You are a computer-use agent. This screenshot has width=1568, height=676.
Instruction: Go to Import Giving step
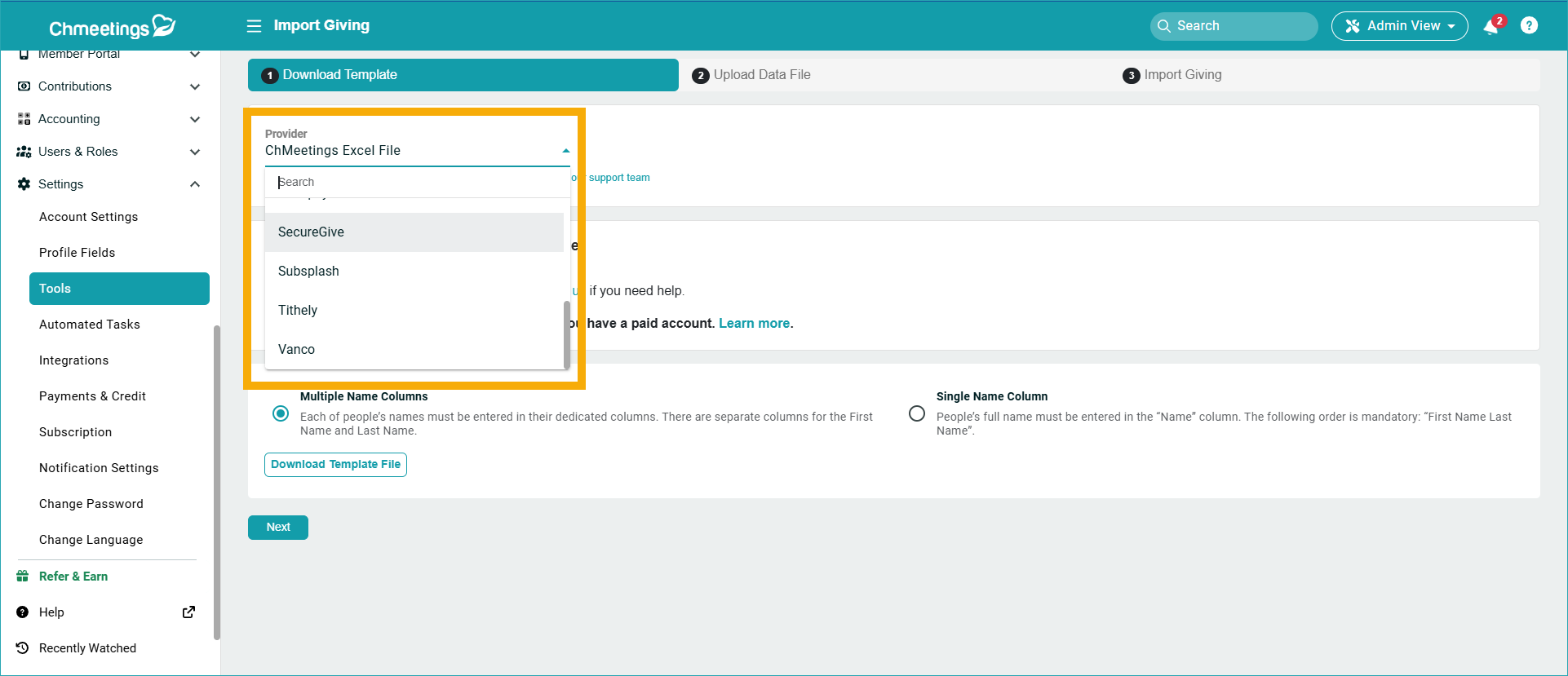(x=1325, y=75)
